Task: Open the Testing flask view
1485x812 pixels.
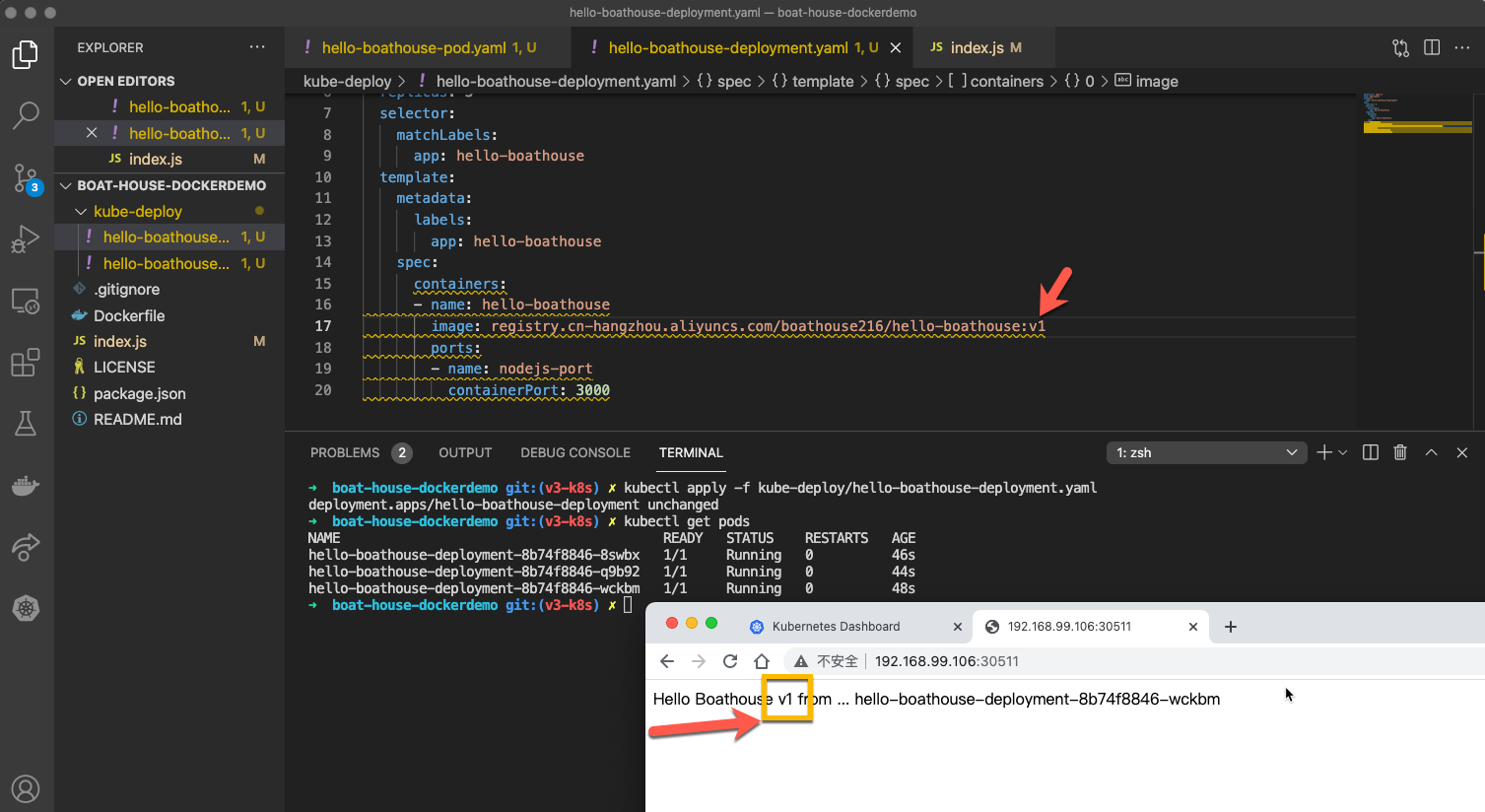Action: [26, 424]
